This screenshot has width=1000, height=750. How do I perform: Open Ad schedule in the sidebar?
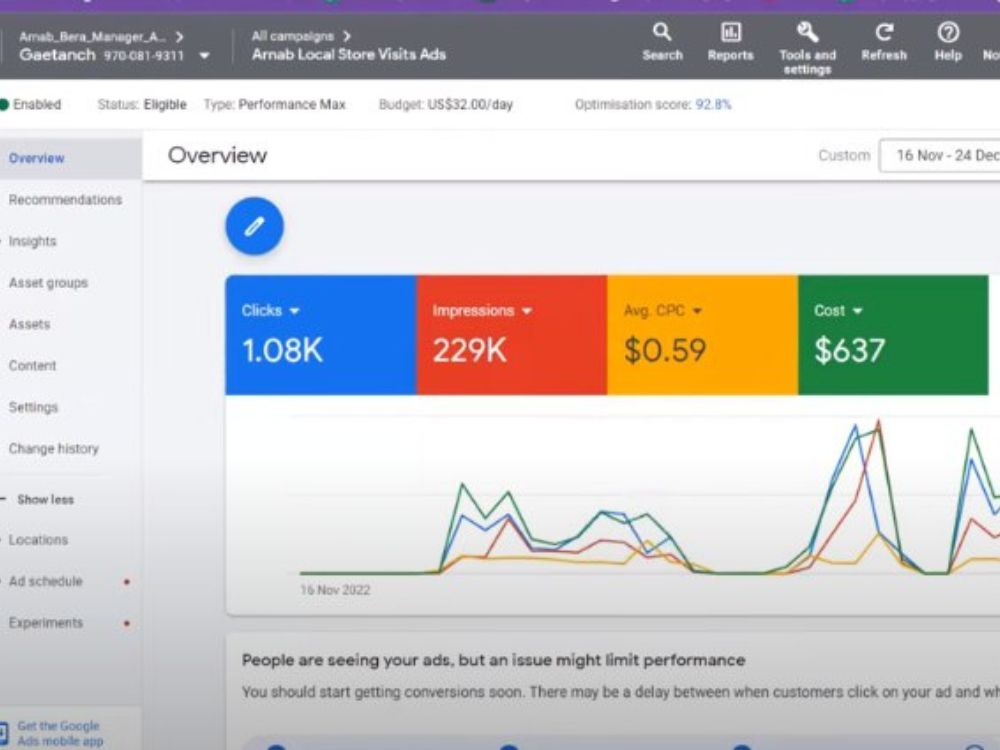click(x=46, y=581)
